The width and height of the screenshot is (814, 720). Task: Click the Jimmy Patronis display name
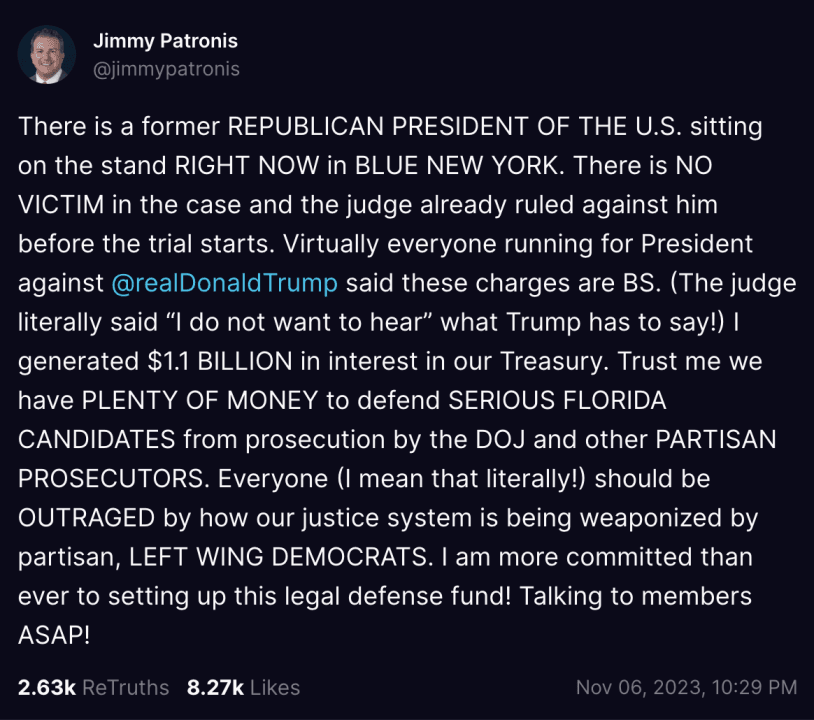click(x=165, y=42)
